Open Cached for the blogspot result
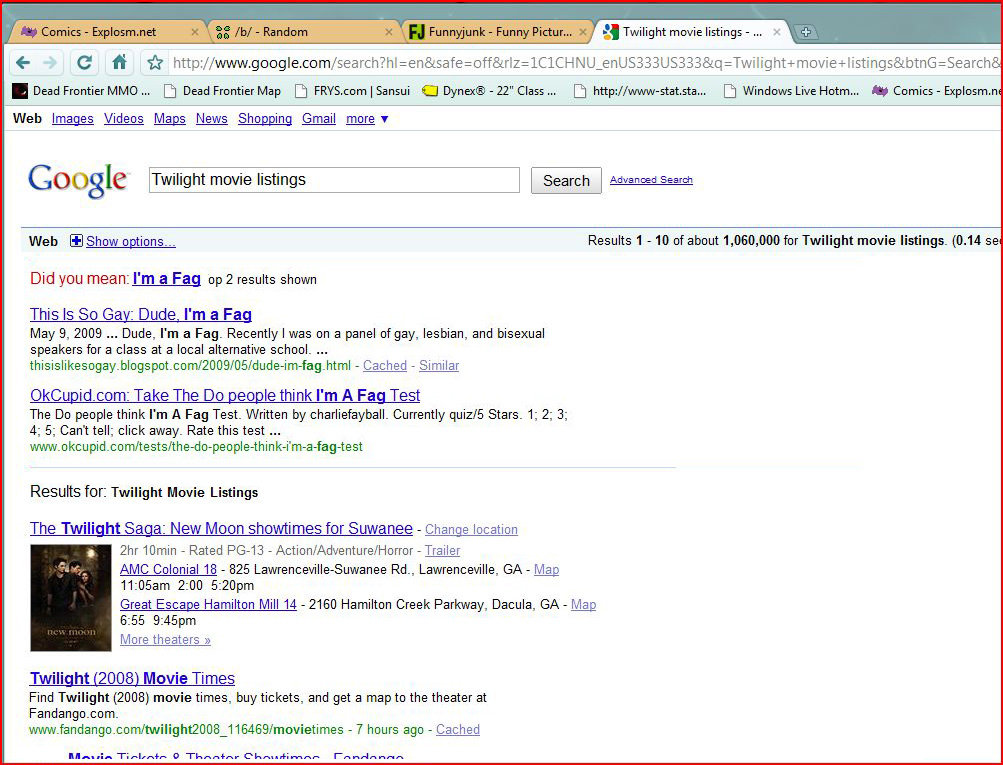 point(384,365)
